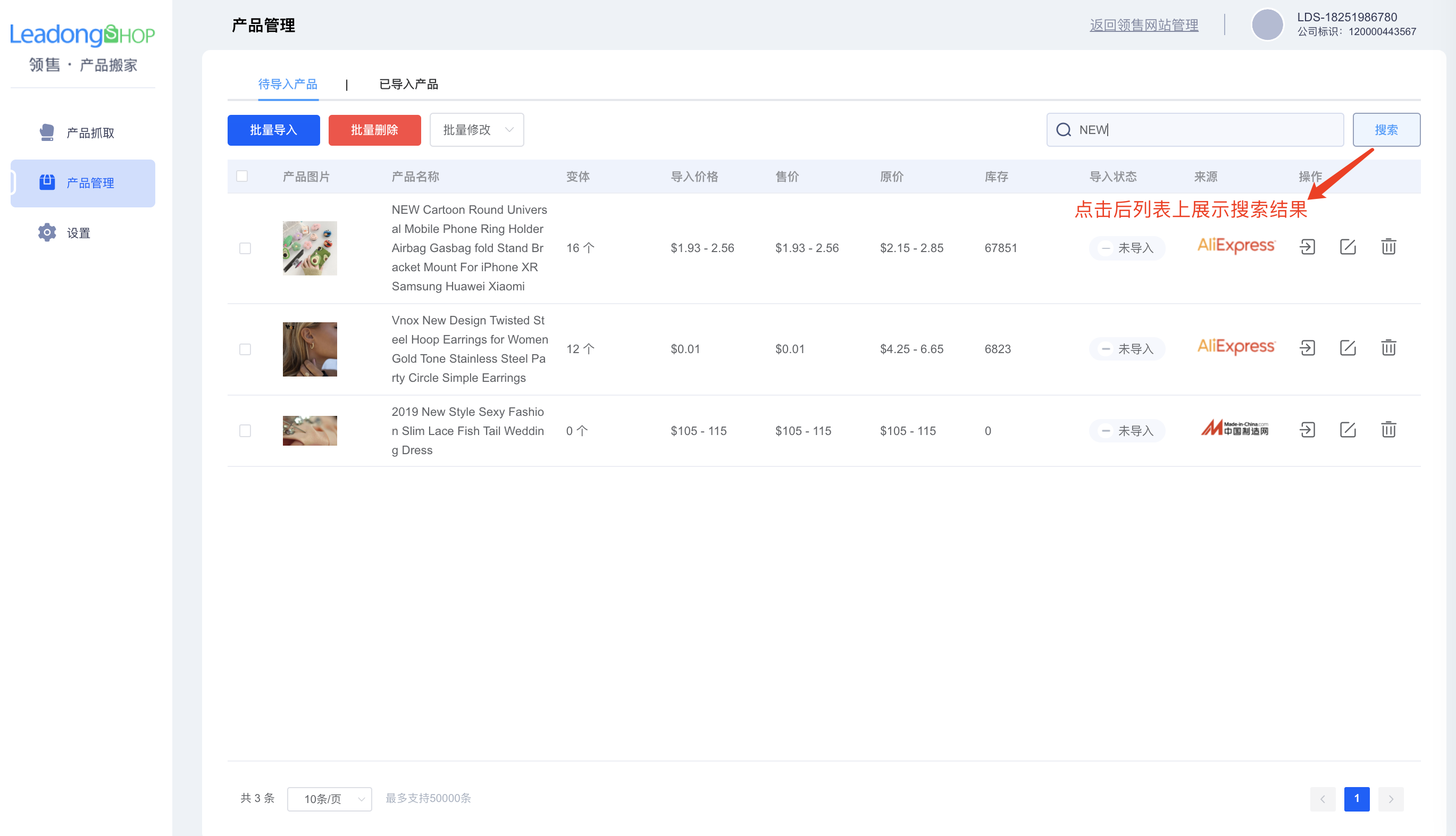Click edit icon for Vnox Hoop Earrings row

pyautogui.click(x=1348, y=348)
